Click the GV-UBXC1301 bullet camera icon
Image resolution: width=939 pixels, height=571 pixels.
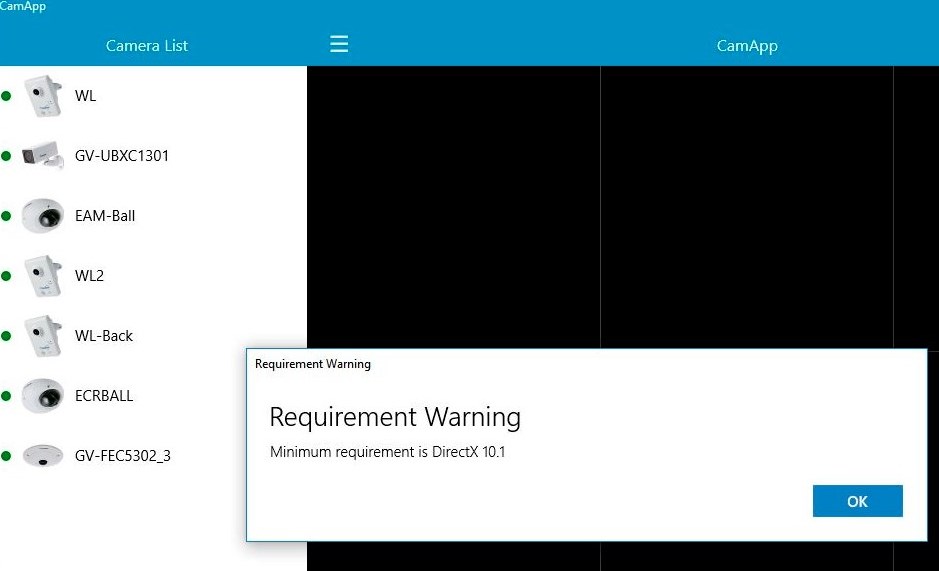[x=43, y=156]
